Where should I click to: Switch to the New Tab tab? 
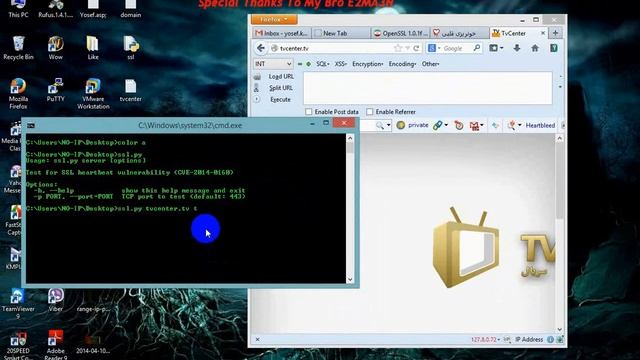tap(341, 33)
